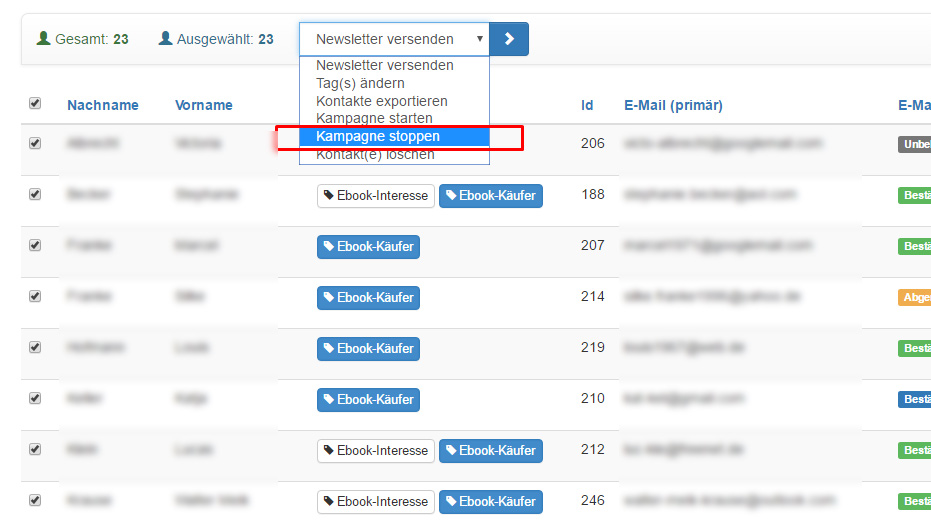Choose Tag(s) ändern from the dropdown list

coord(360,83)
